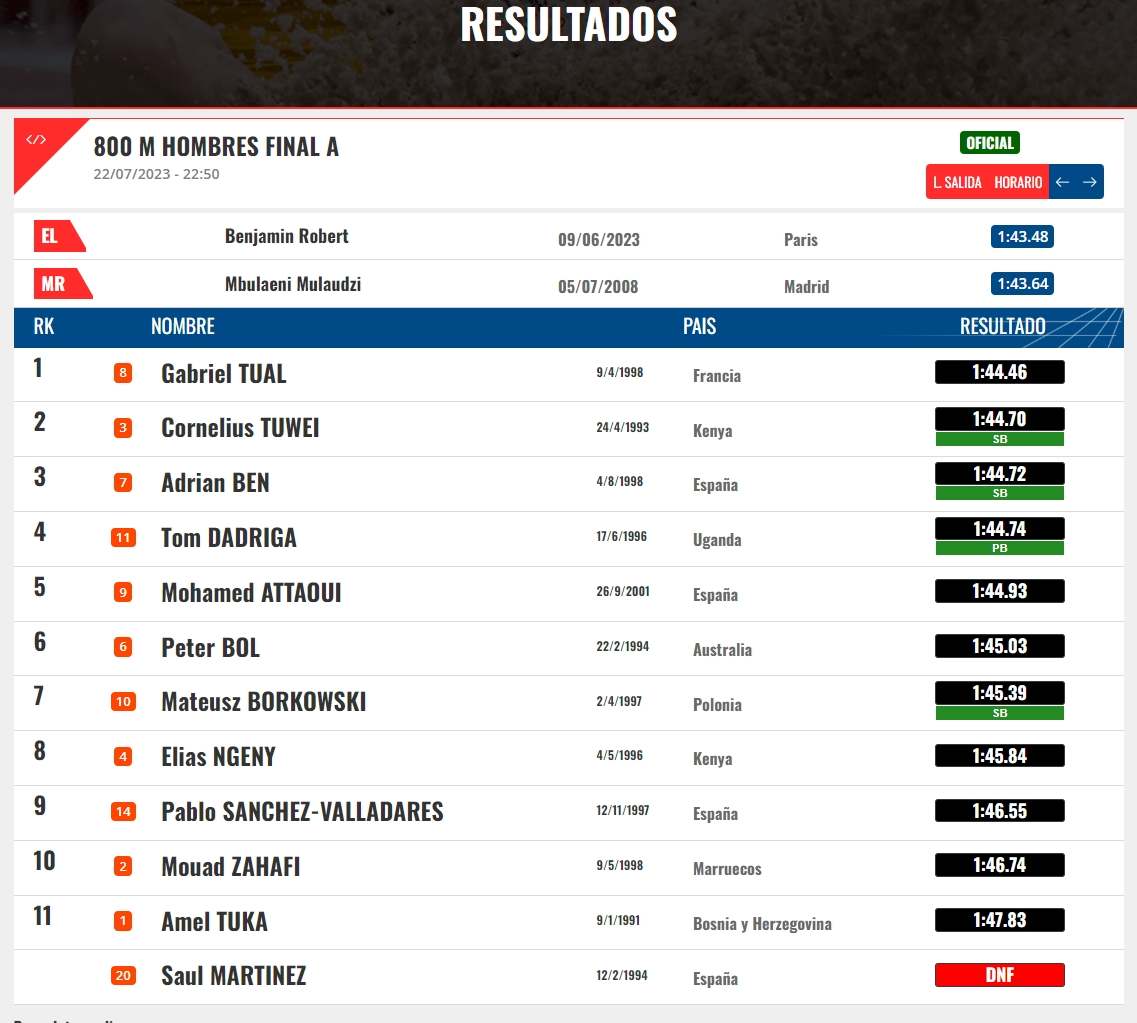Go to next event with right arrow
This screenshot has height=1023, width=1137.
point(1090,182)
